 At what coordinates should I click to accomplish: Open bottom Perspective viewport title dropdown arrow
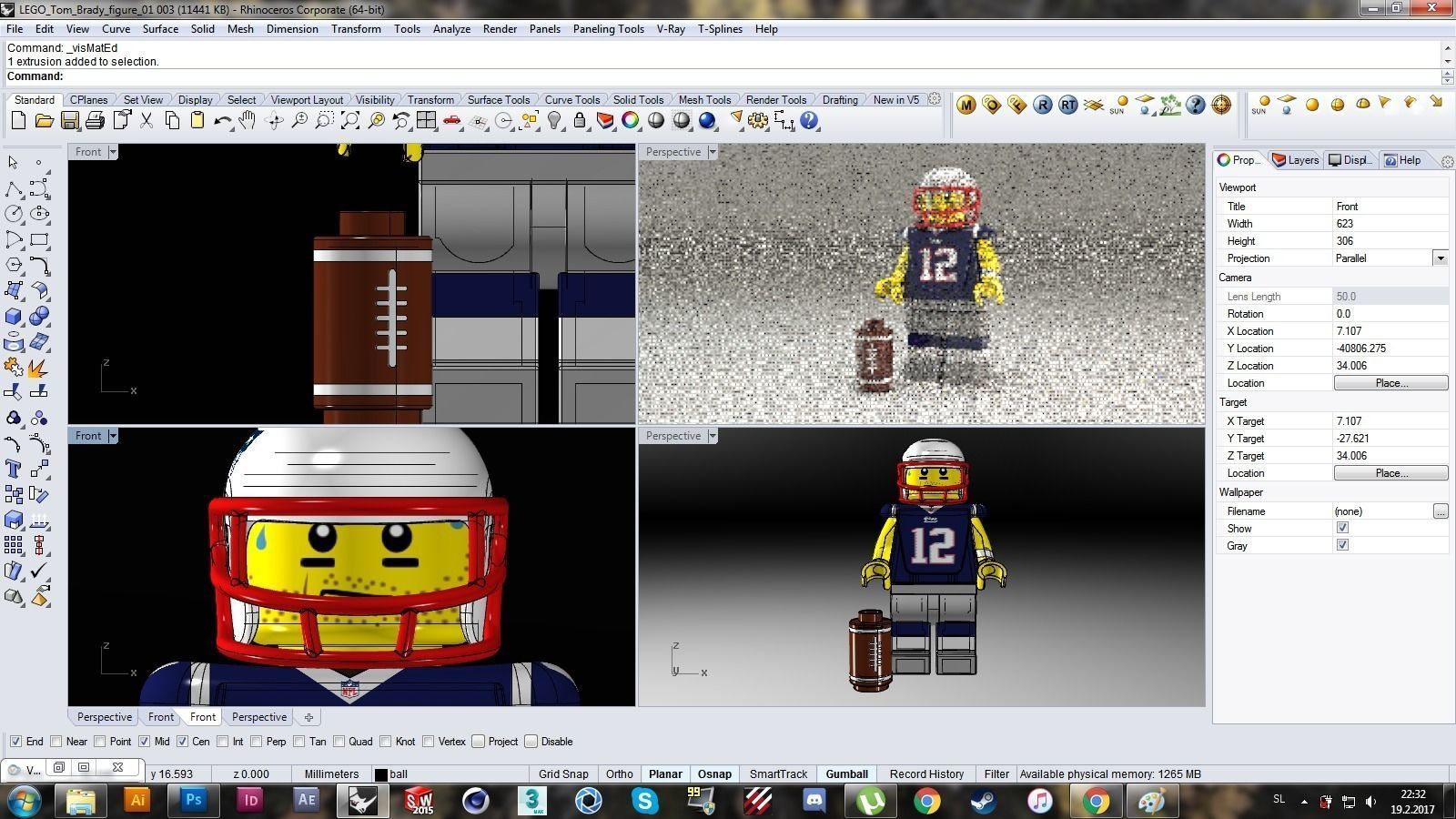pos(713,436)
